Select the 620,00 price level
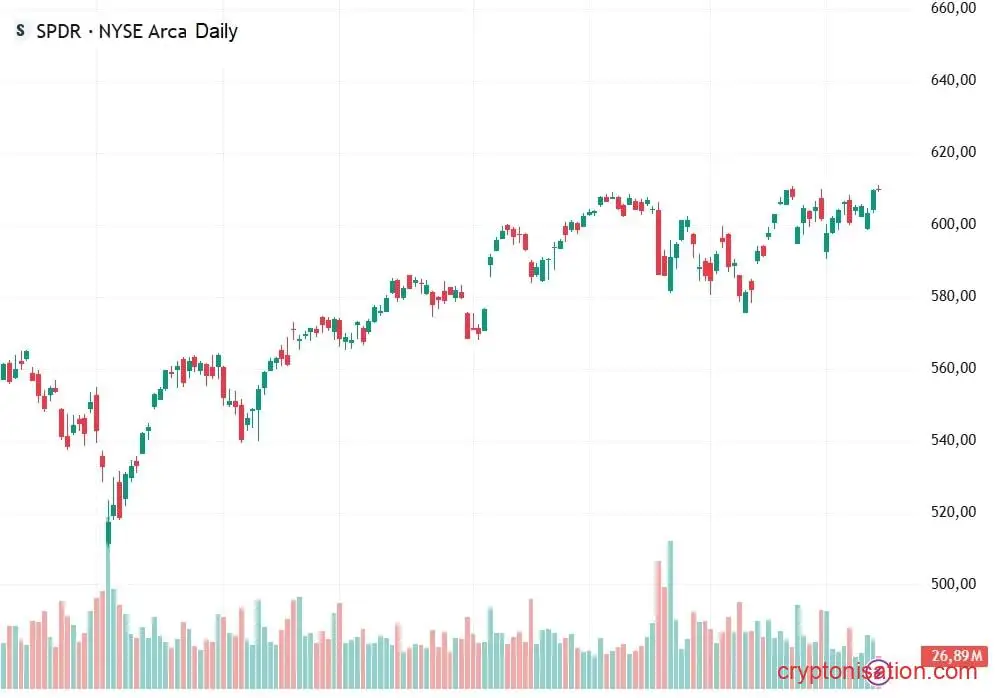 coord(953,151)
